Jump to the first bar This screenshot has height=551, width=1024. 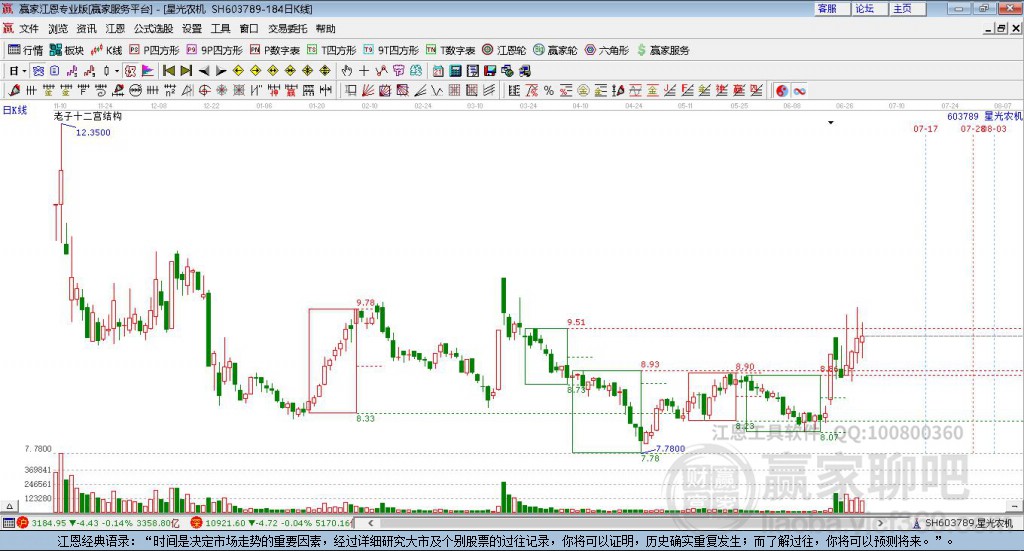[x=168, y=71]
